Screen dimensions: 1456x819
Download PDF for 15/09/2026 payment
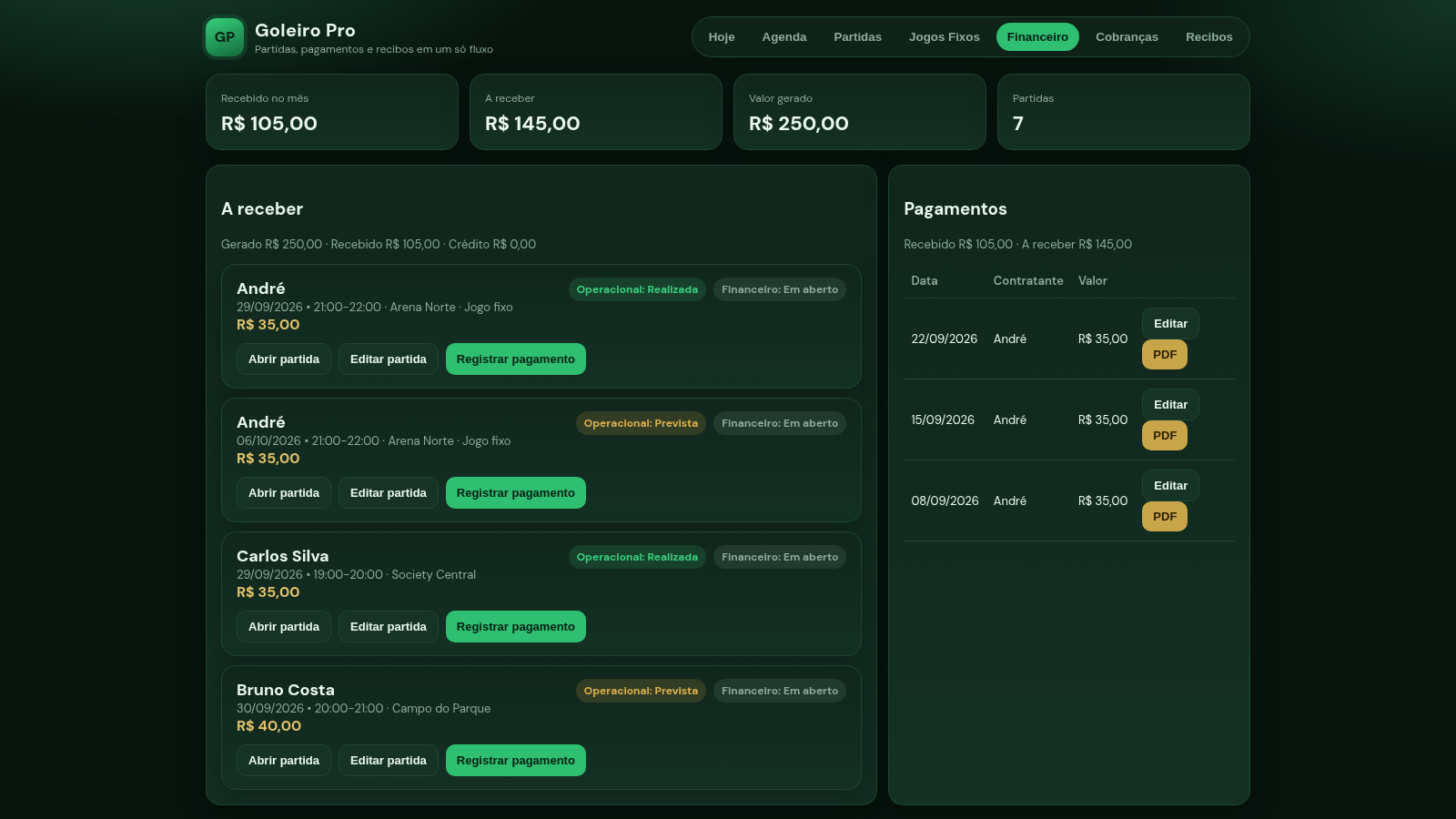click(1165, 436)
